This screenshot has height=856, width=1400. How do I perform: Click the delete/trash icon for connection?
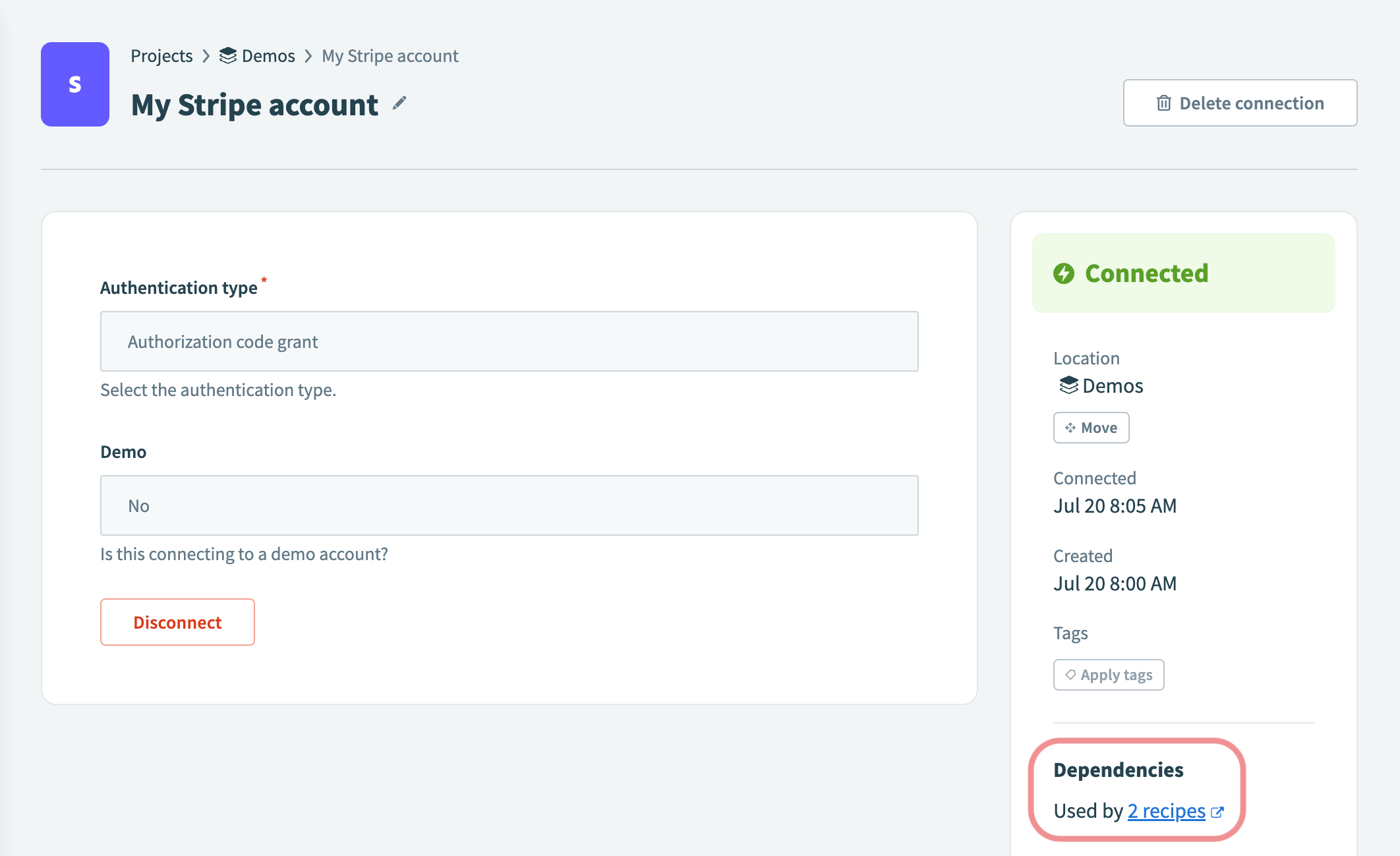[x=1162, y=102]
